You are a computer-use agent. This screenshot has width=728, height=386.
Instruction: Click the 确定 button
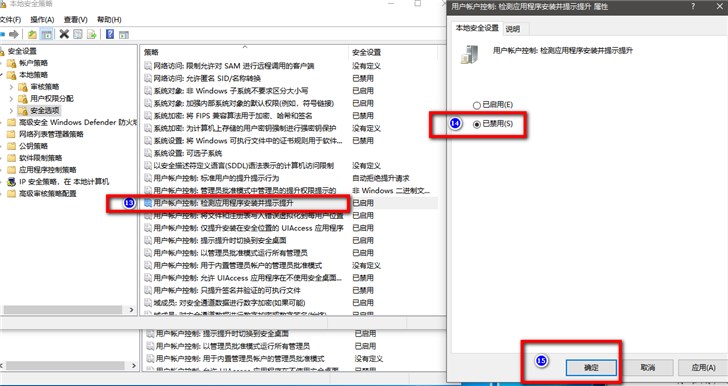pos(591,367)
